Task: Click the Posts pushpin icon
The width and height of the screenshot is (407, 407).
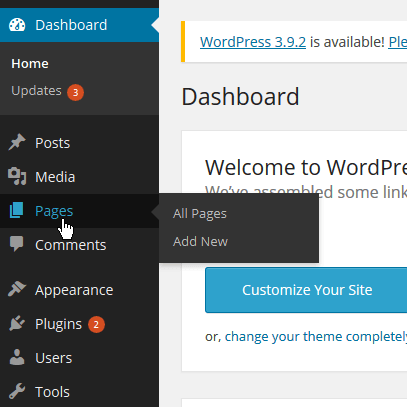Action: point(17,142)
